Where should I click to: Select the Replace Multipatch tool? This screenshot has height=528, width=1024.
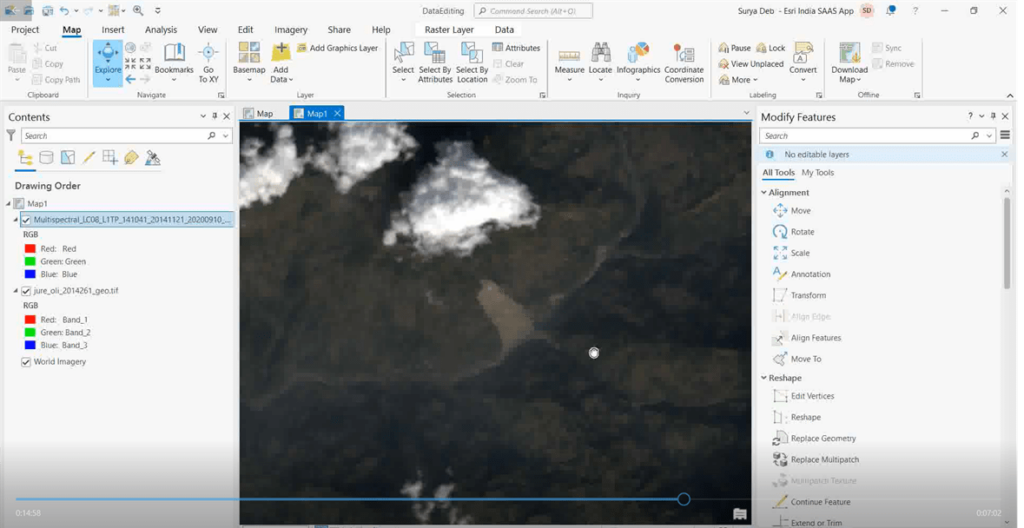click(x=816, y=459)
